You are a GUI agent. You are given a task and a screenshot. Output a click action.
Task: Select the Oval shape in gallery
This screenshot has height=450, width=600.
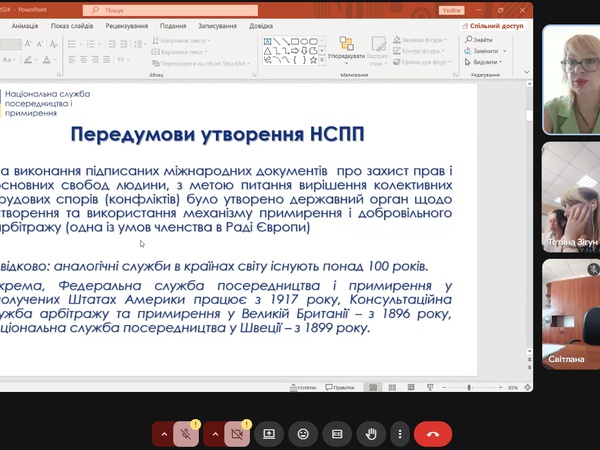pos(304,41)
